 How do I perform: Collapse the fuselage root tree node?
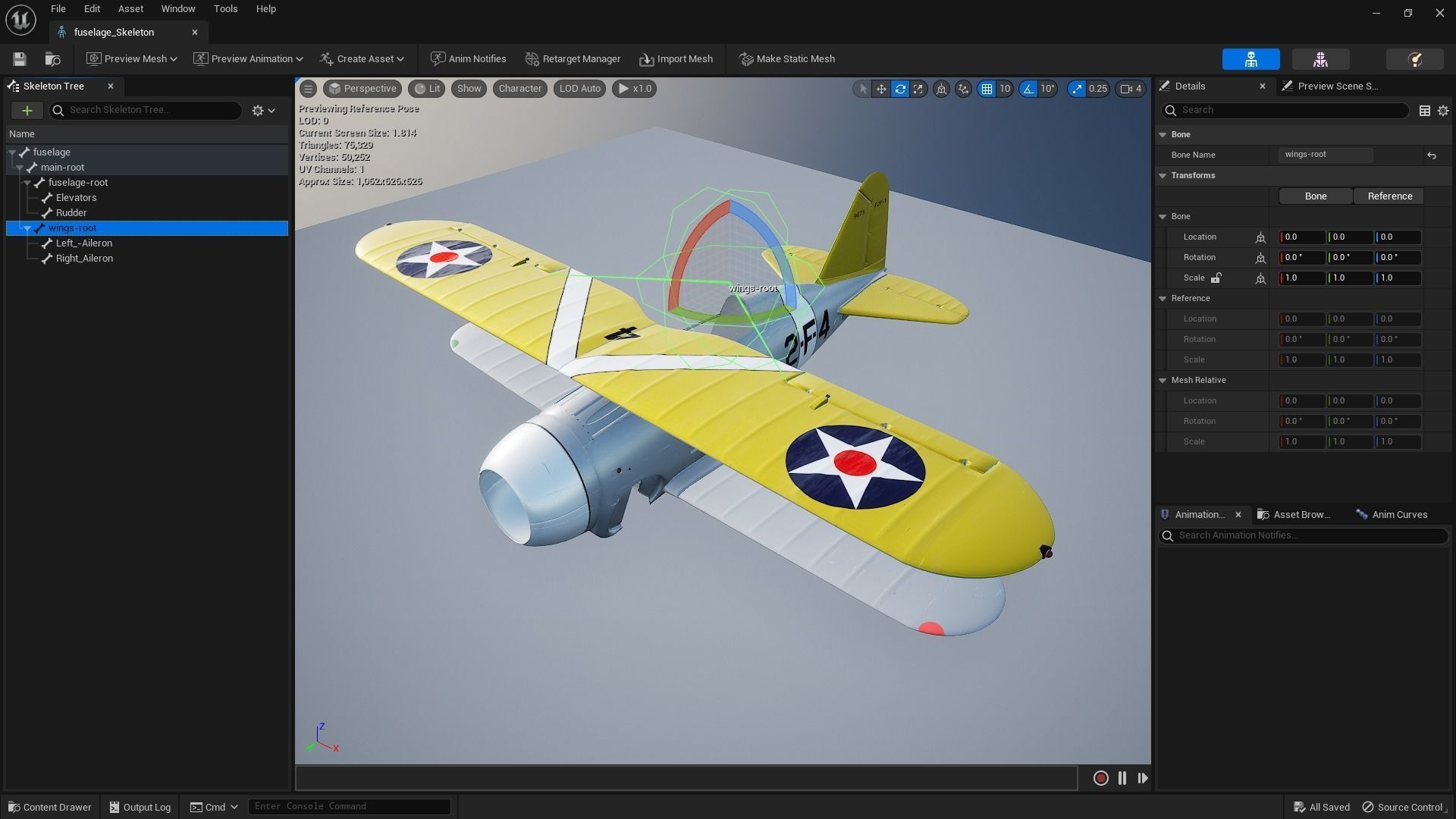click(12, 152)
